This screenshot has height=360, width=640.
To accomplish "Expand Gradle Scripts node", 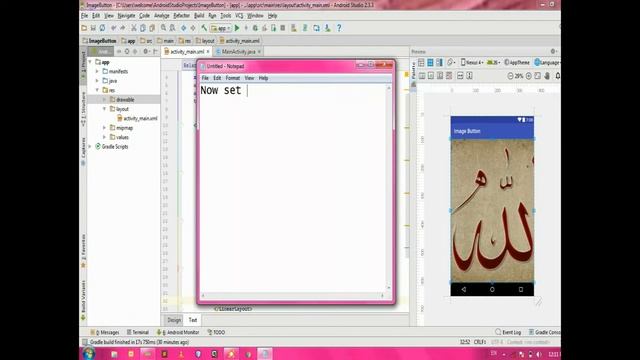I will coord(90,147).
